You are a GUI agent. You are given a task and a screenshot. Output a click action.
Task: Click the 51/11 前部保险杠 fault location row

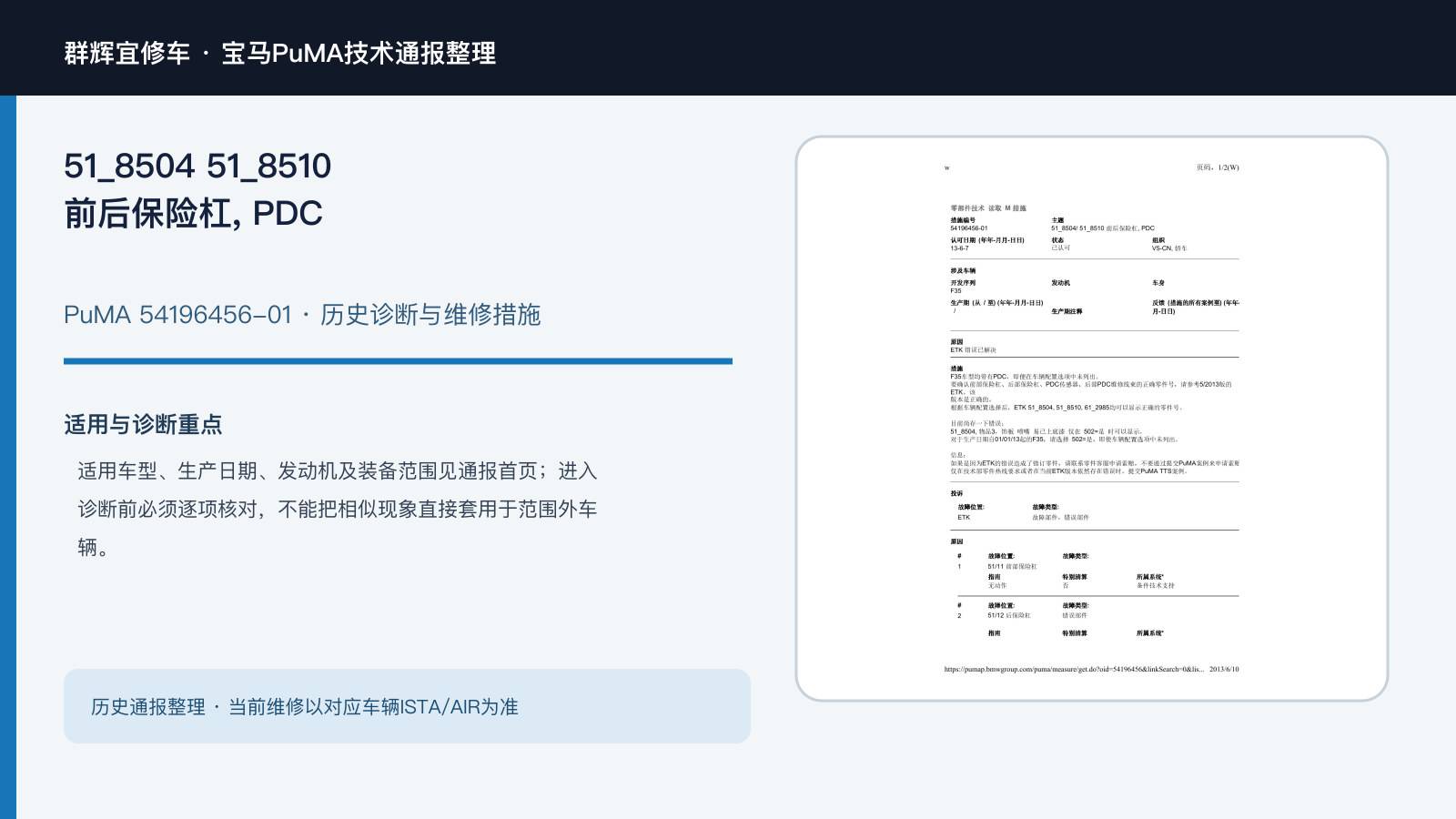pos(1012,566)
